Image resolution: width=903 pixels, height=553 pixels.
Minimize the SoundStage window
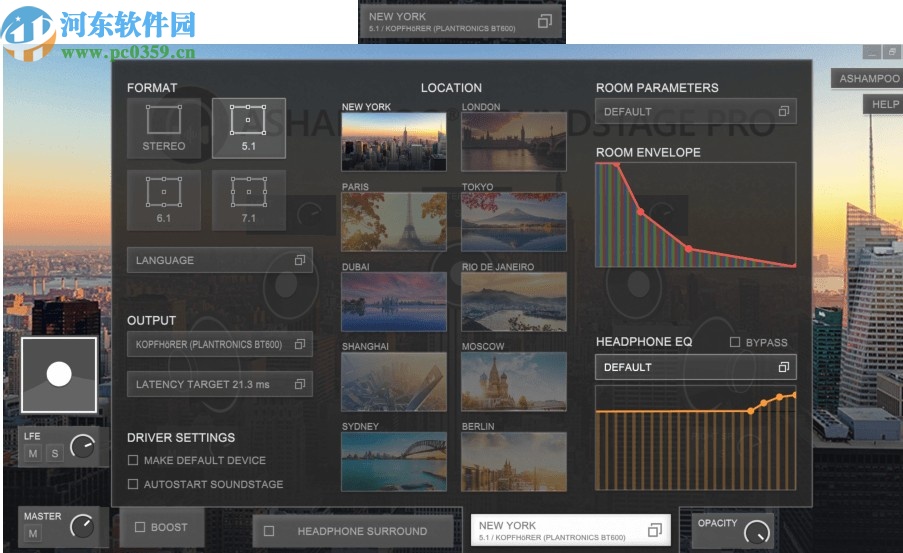click(872, 52)
